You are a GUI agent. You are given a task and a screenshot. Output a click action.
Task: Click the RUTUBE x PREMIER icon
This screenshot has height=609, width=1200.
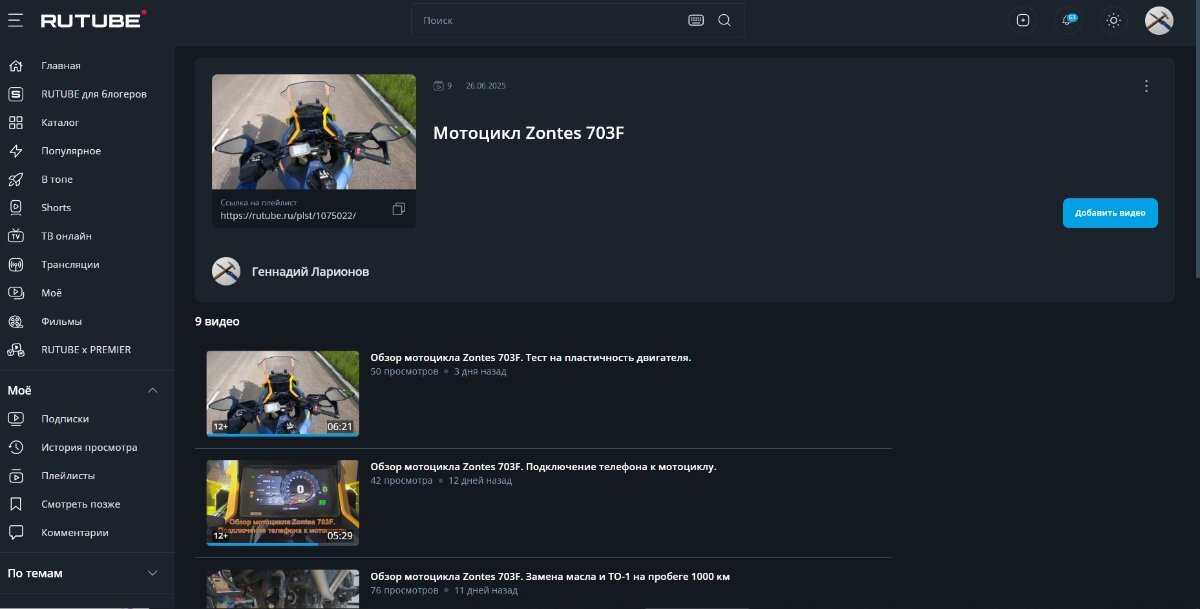[x=15, y=350]
